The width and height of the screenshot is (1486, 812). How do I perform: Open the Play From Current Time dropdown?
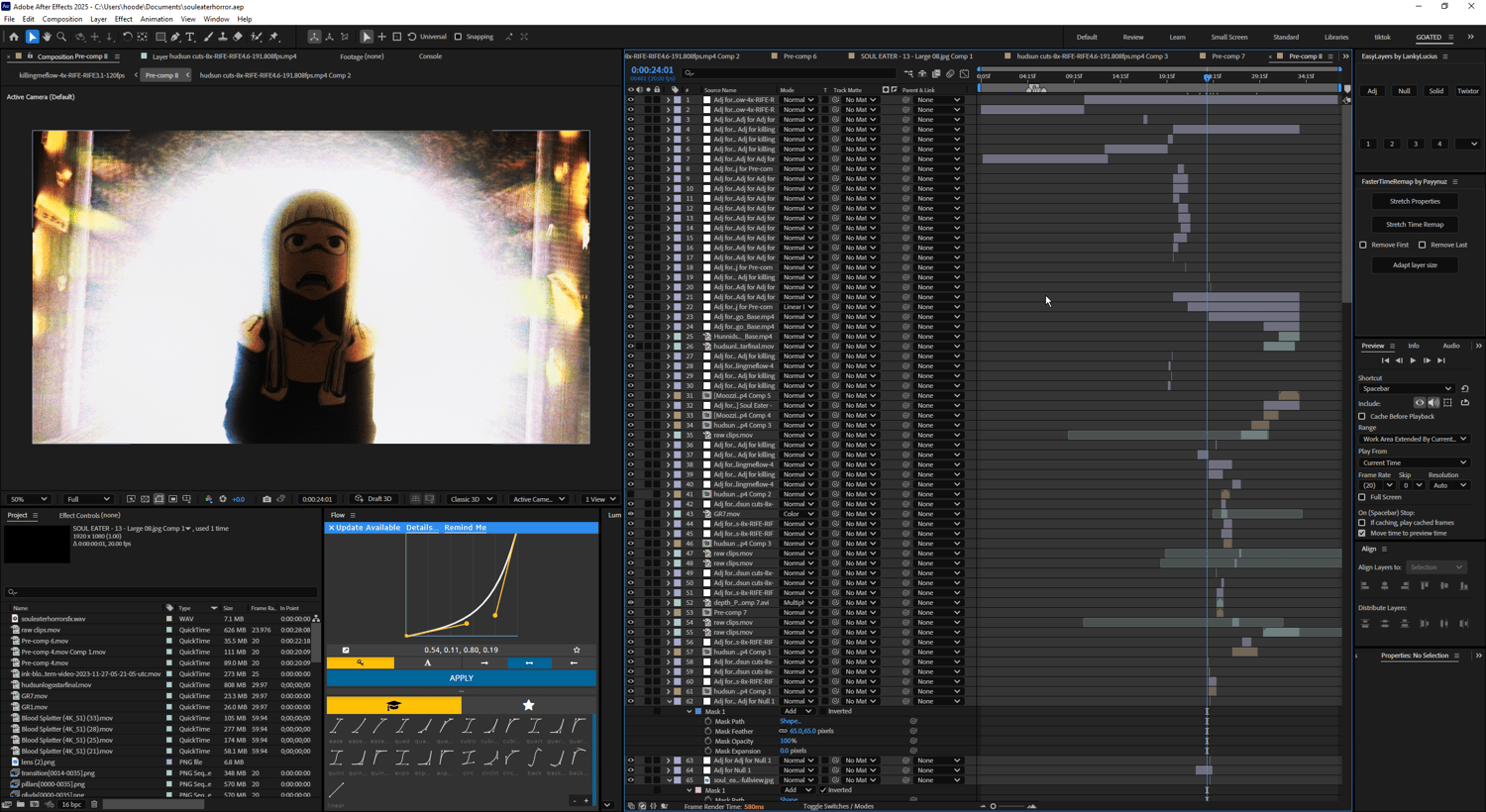point(1414,462)
